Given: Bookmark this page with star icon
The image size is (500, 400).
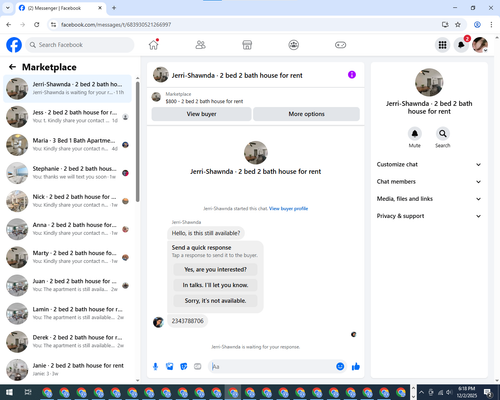Looking at the screenshot, I should pyautogui.click(x=458, y=25).
